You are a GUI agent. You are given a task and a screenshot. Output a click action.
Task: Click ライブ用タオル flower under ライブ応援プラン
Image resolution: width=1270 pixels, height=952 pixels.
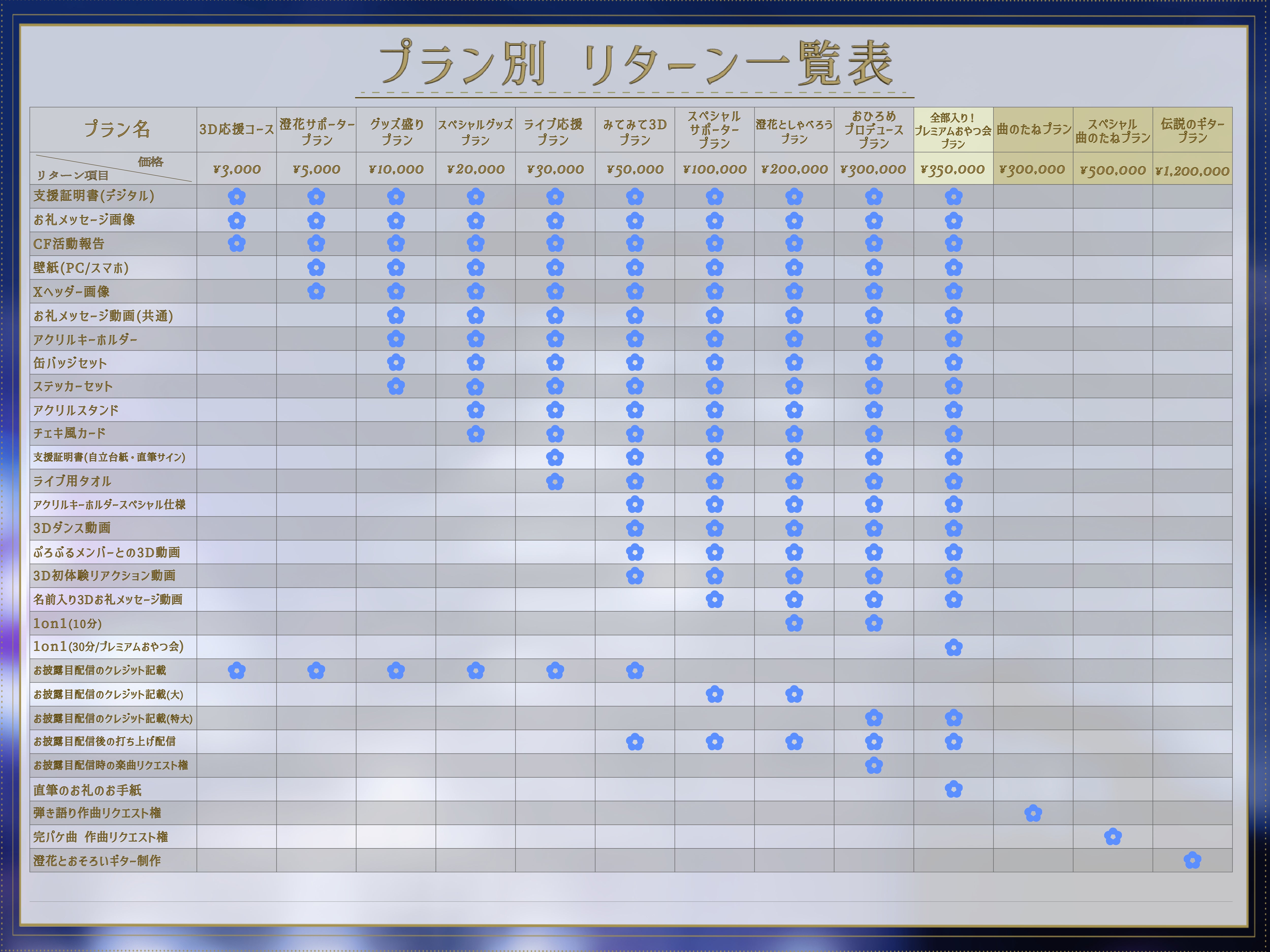coord(555,481)
